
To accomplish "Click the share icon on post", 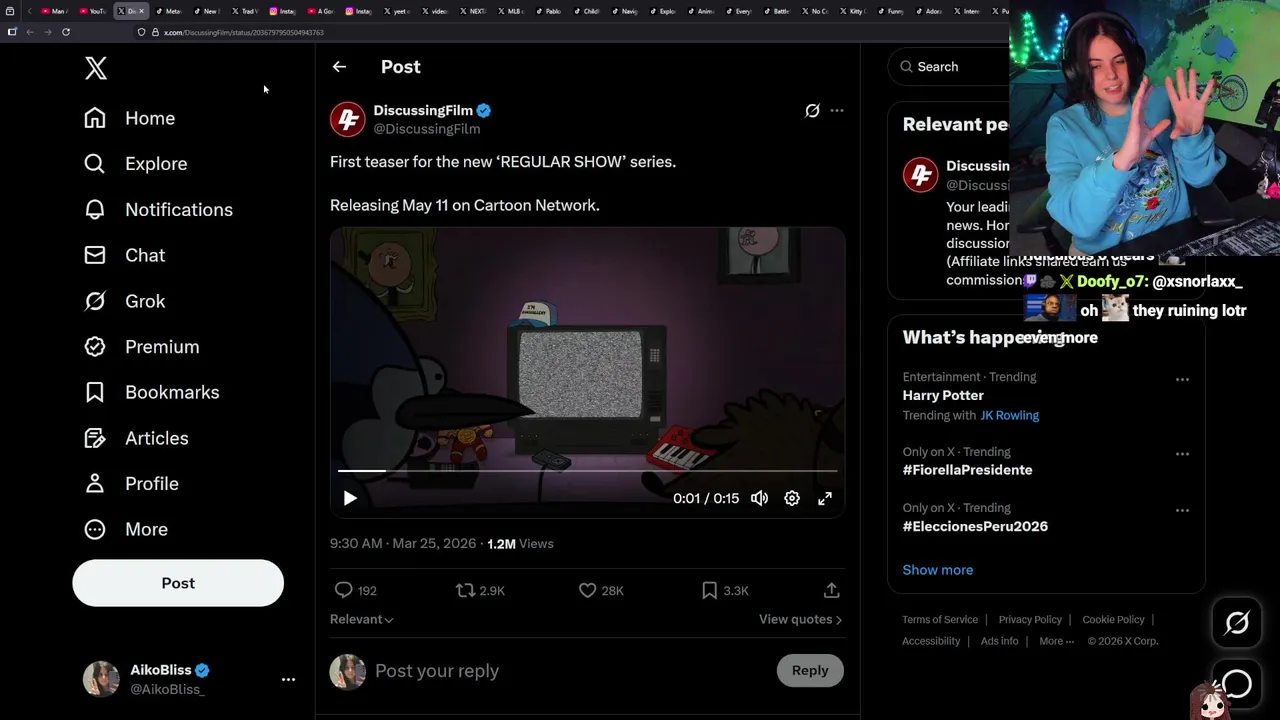I will [831, 591].
